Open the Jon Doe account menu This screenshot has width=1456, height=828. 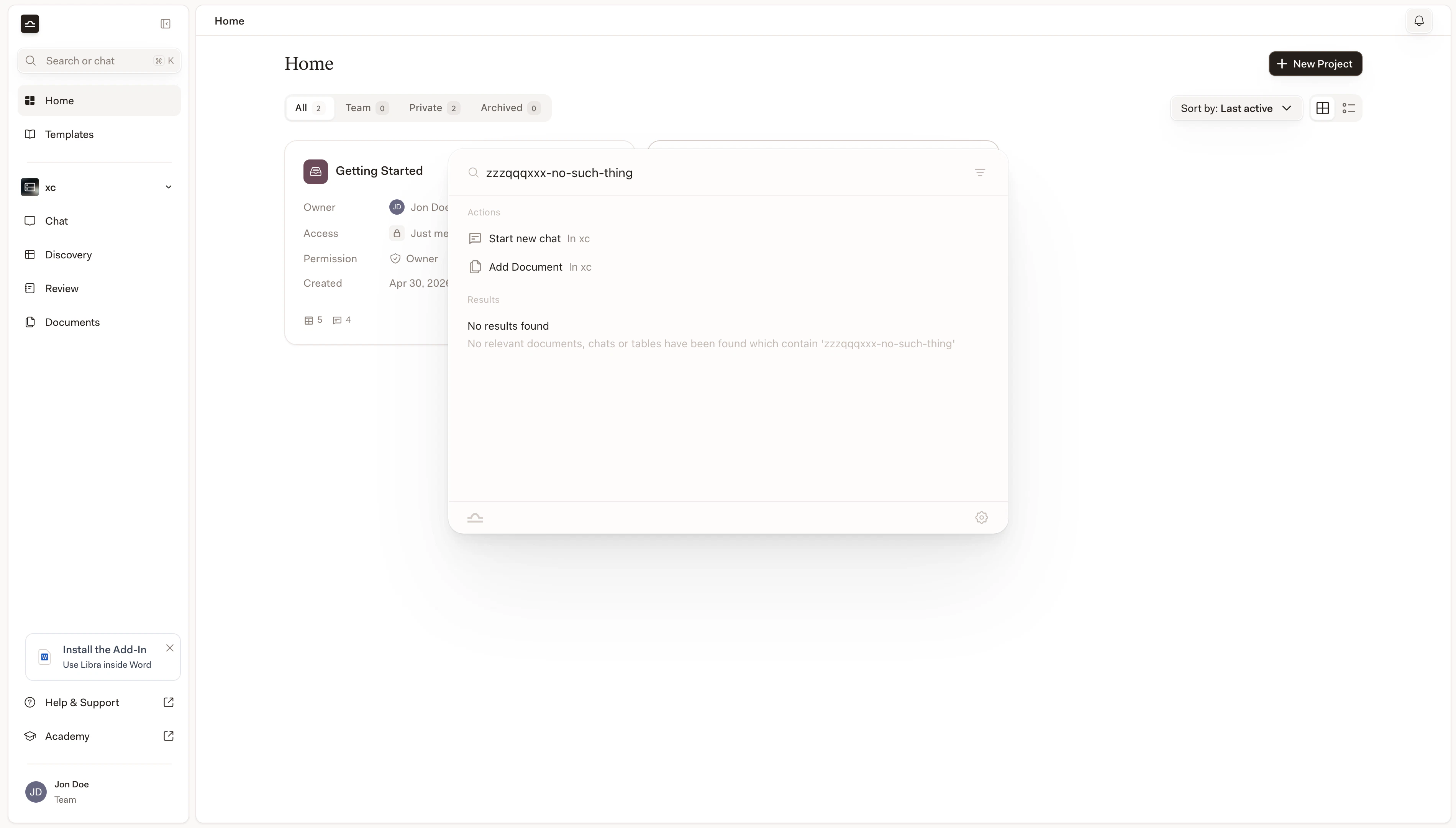point(99,792)
